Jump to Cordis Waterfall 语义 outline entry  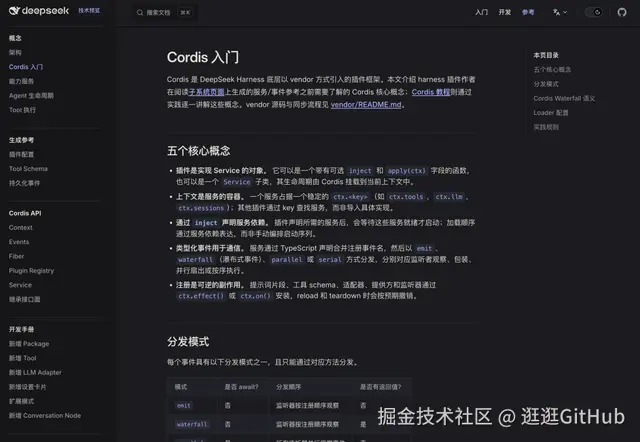564,98
